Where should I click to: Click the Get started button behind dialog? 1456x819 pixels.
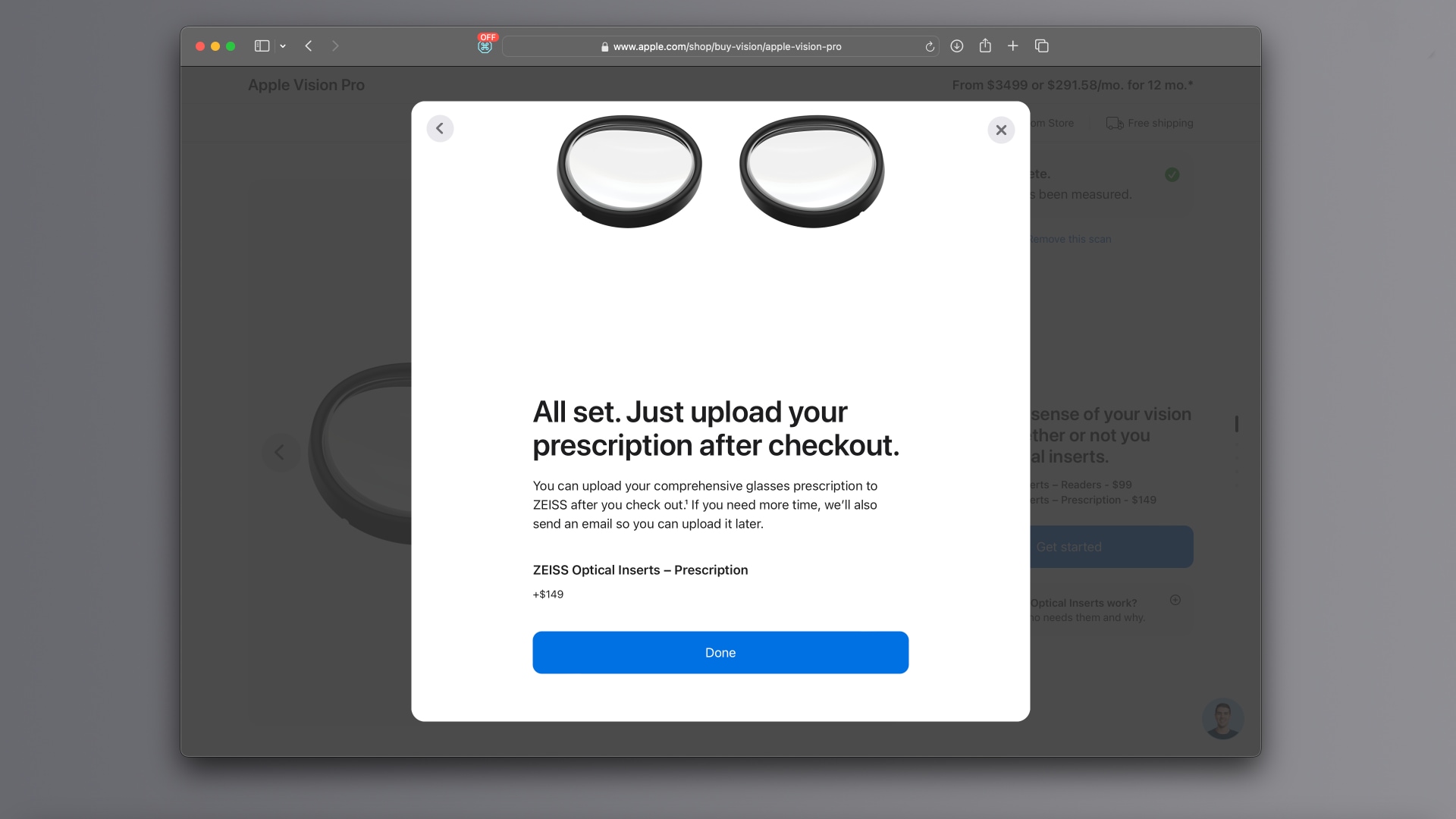(1112, 547)
